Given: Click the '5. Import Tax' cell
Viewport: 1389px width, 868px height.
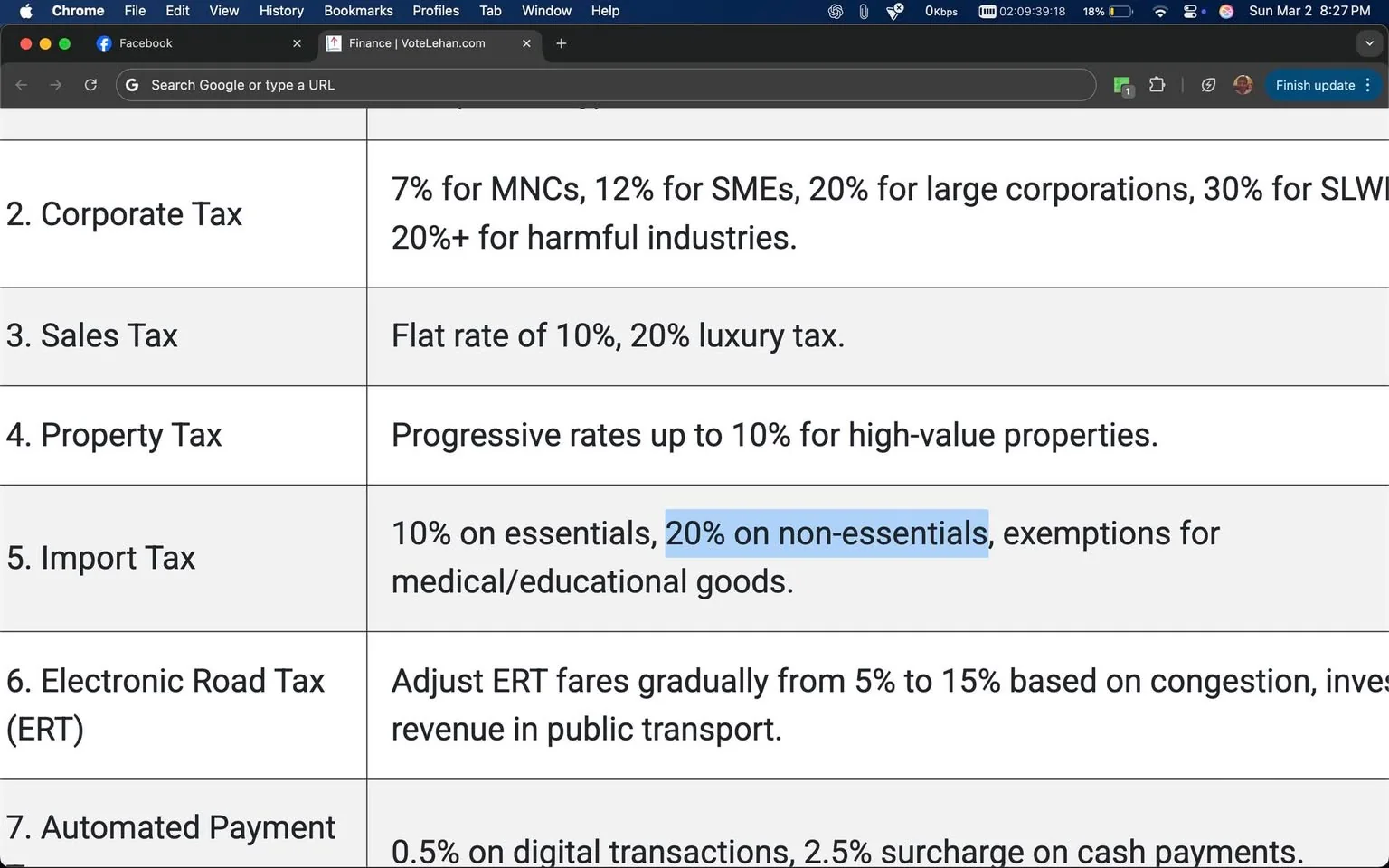Looking at the screenshot, I should point(183,558).
